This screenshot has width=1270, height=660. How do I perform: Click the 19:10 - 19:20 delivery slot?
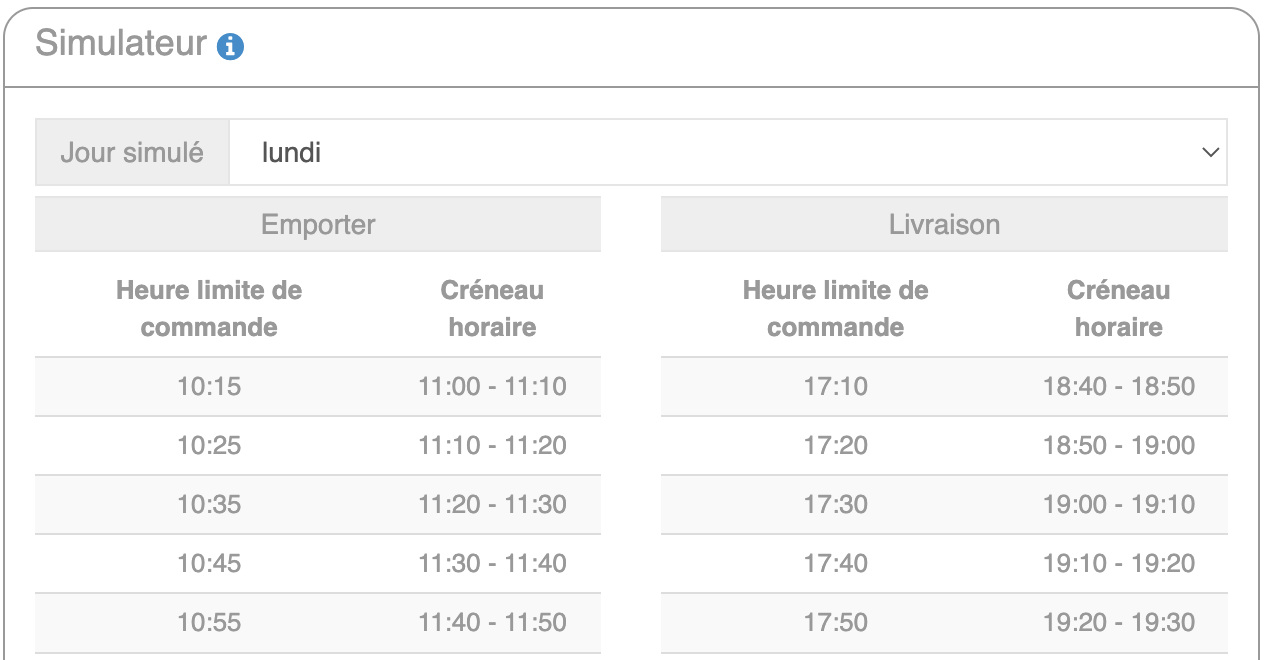(x=1118, y=563)
